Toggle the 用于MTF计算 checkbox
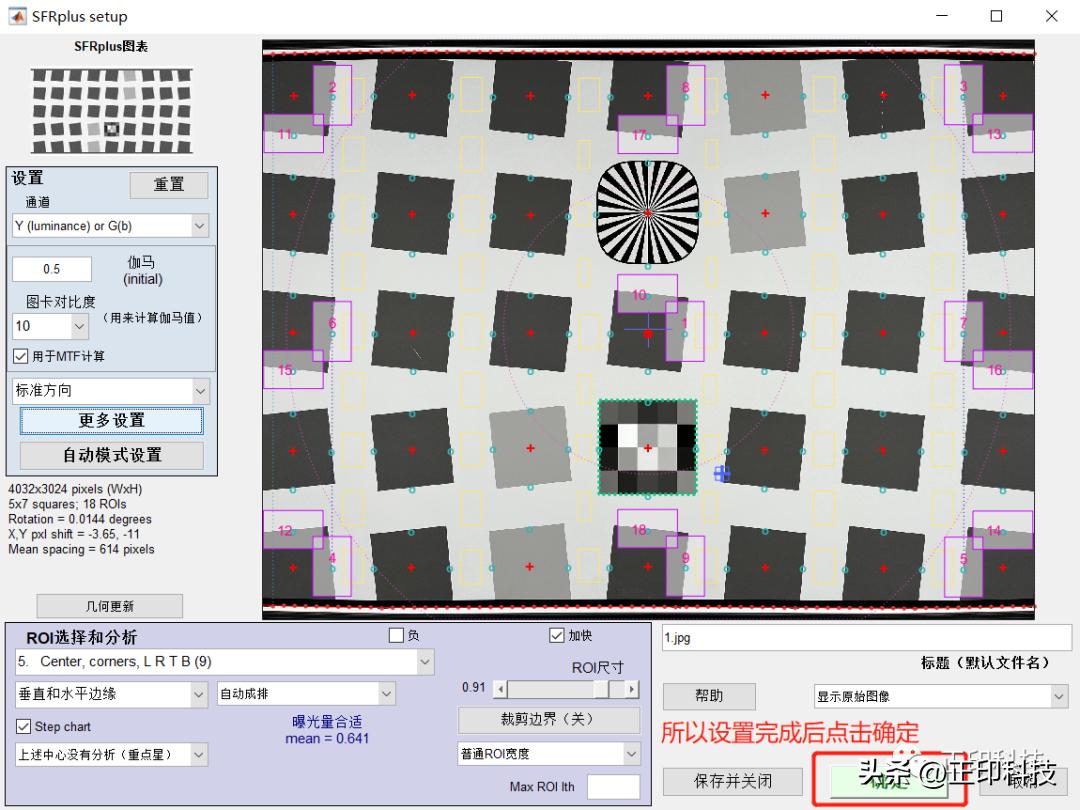Image resolution: width=1080 pixels, height=810 pixels. click(x=21, y=356)
